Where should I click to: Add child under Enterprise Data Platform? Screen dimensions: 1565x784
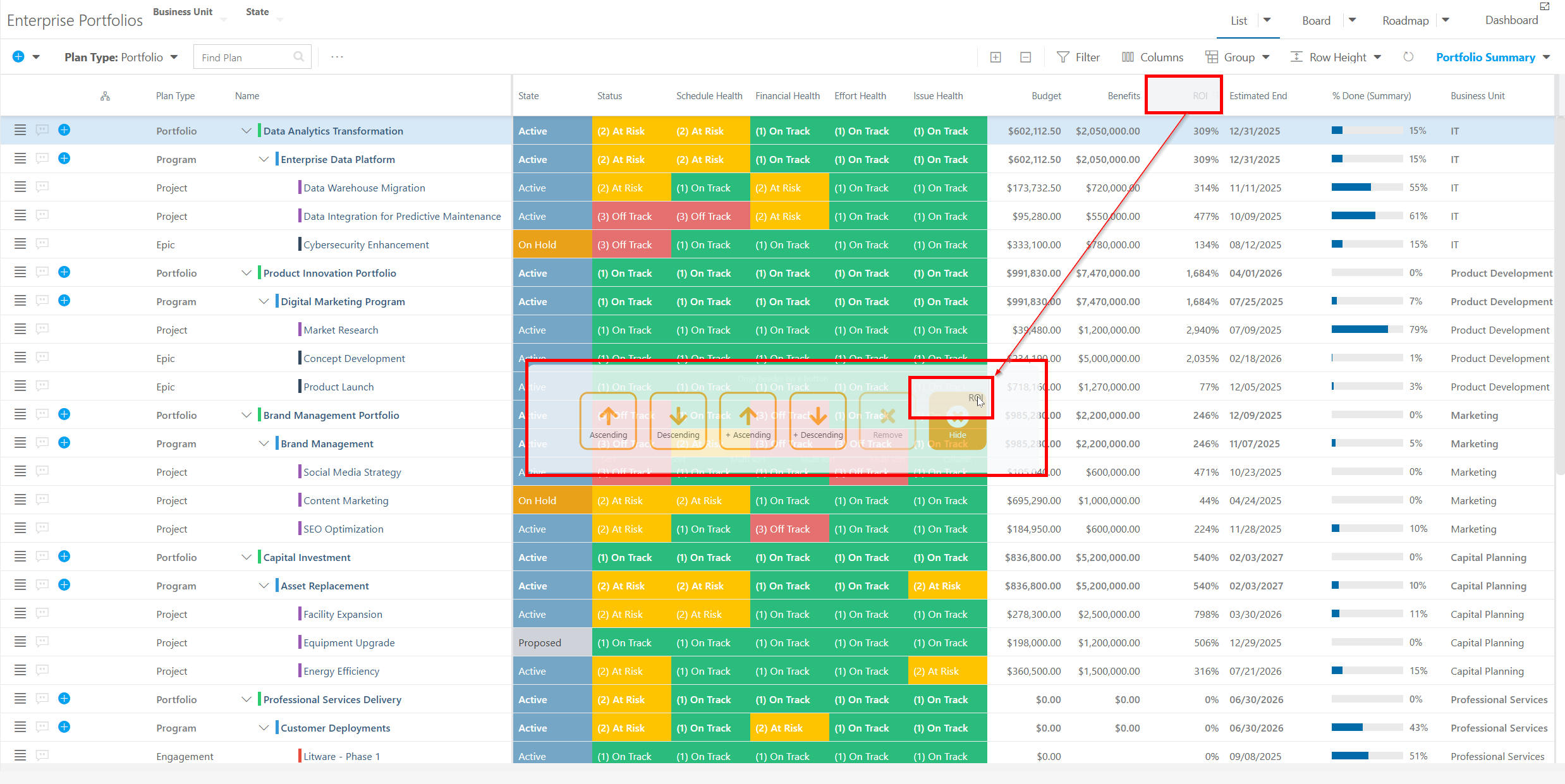click(x=64, y=159)
